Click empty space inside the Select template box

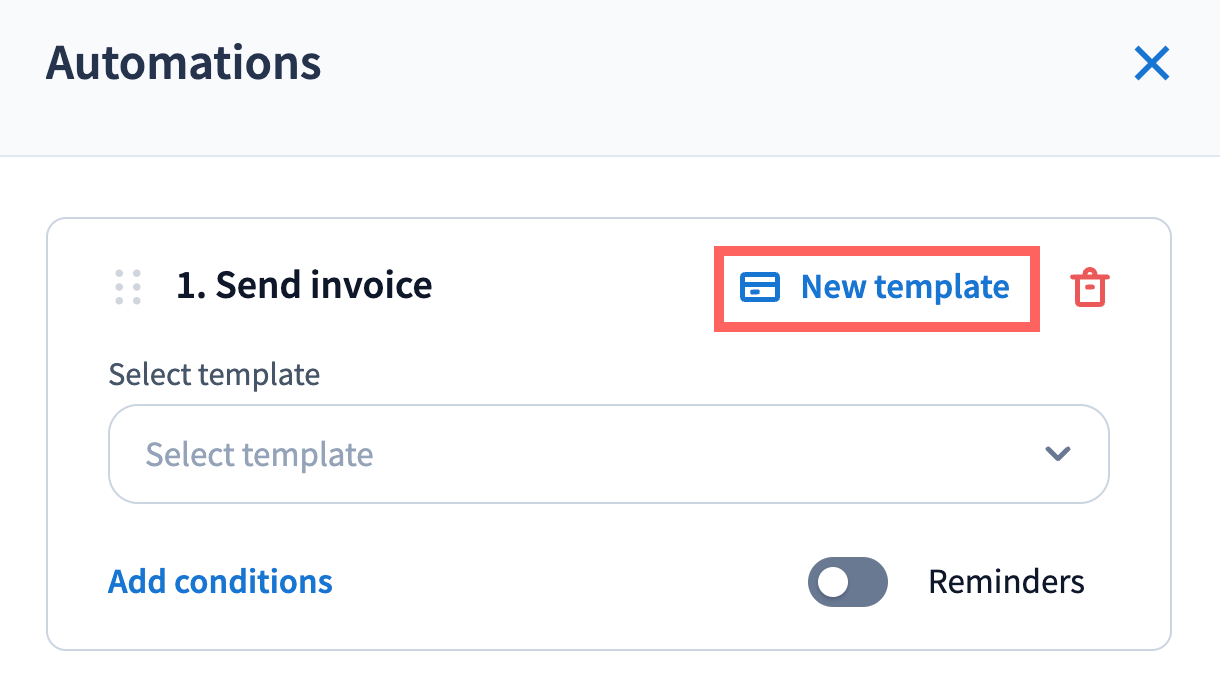(700, 454)
